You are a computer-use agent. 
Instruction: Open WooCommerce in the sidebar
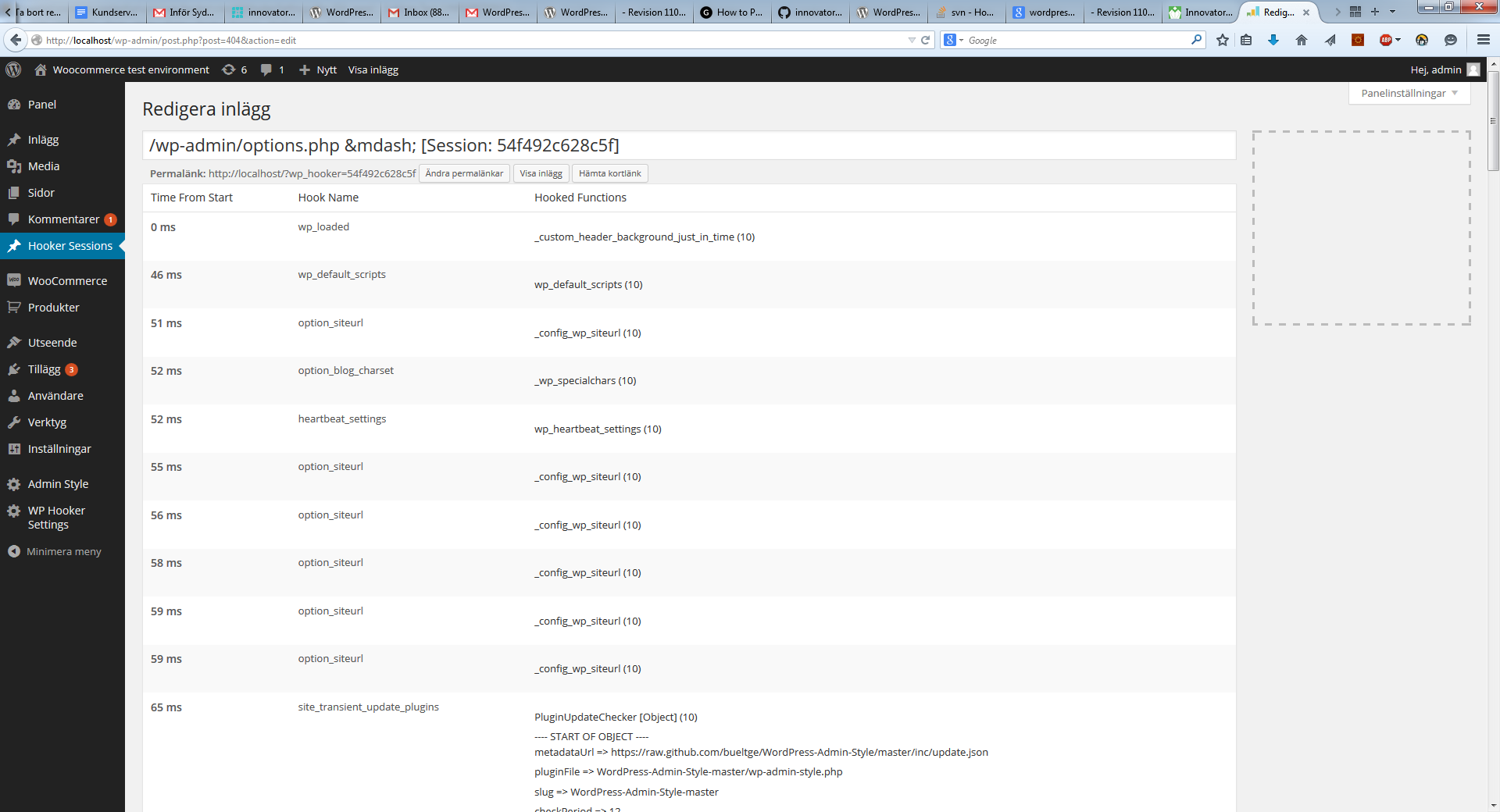pyautogui.click(x=62, y=281)
